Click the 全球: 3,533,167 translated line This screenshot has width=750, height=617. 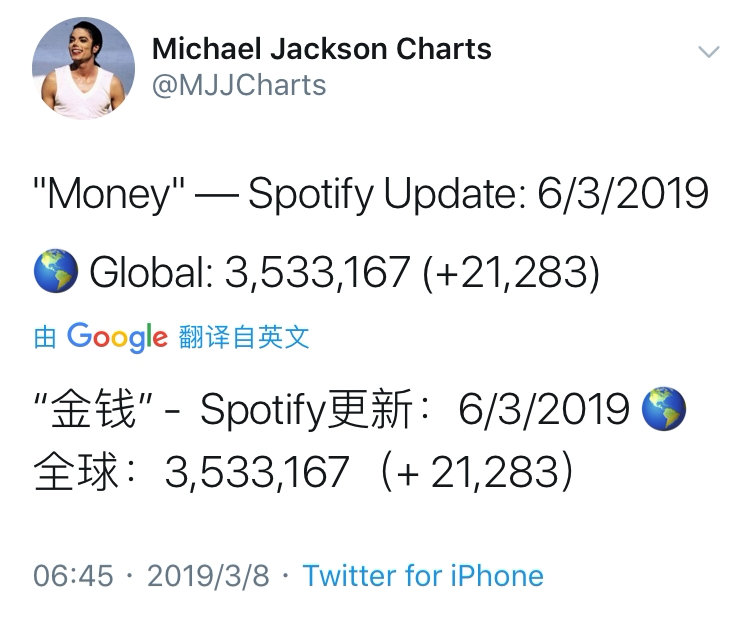[304, 472]
